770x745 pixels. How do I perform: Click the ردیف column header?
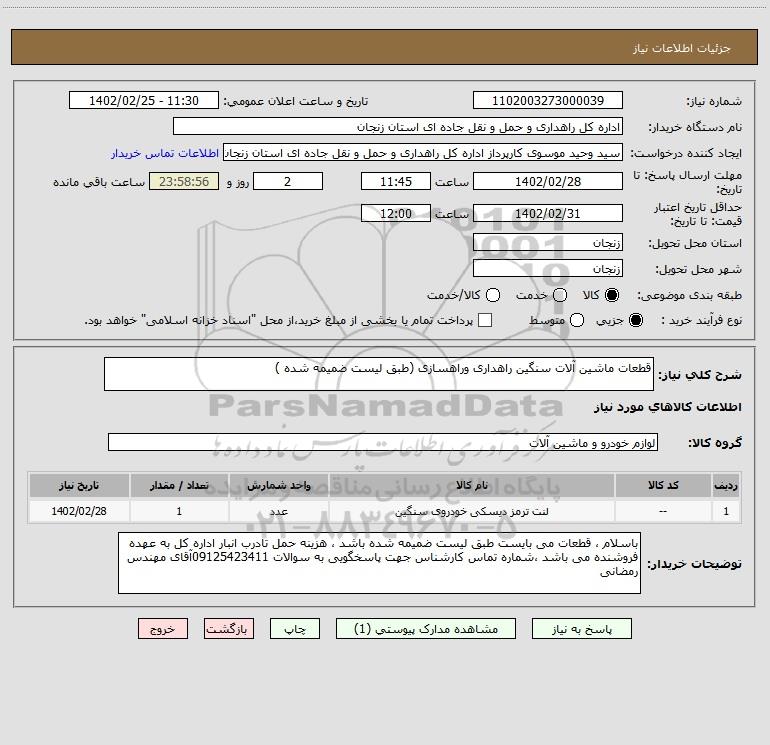[x=726, y=485]
